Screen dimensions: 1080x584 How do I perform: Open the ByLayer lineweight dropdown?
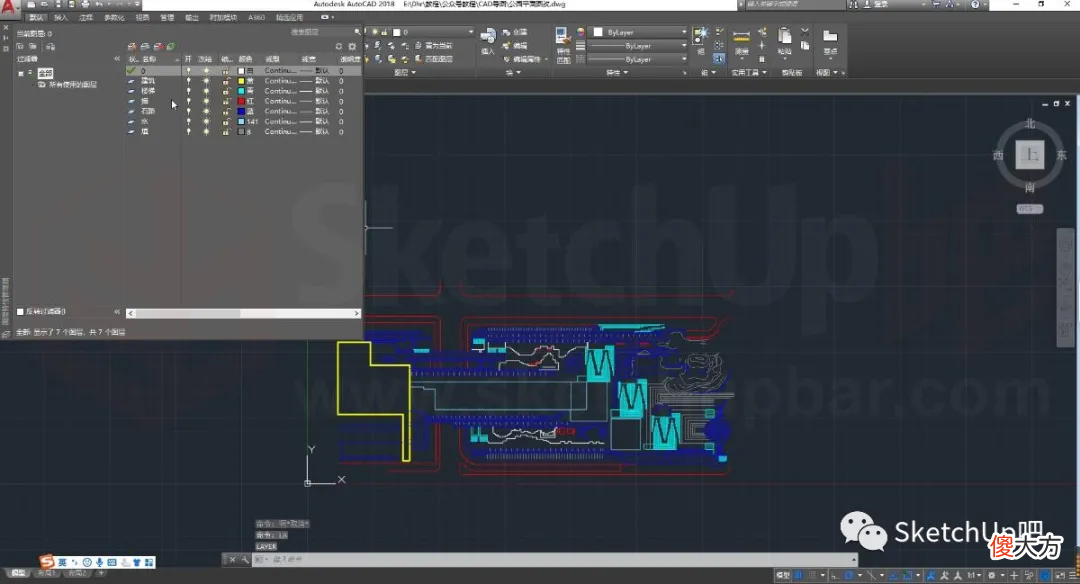click(x=640, y=46)
